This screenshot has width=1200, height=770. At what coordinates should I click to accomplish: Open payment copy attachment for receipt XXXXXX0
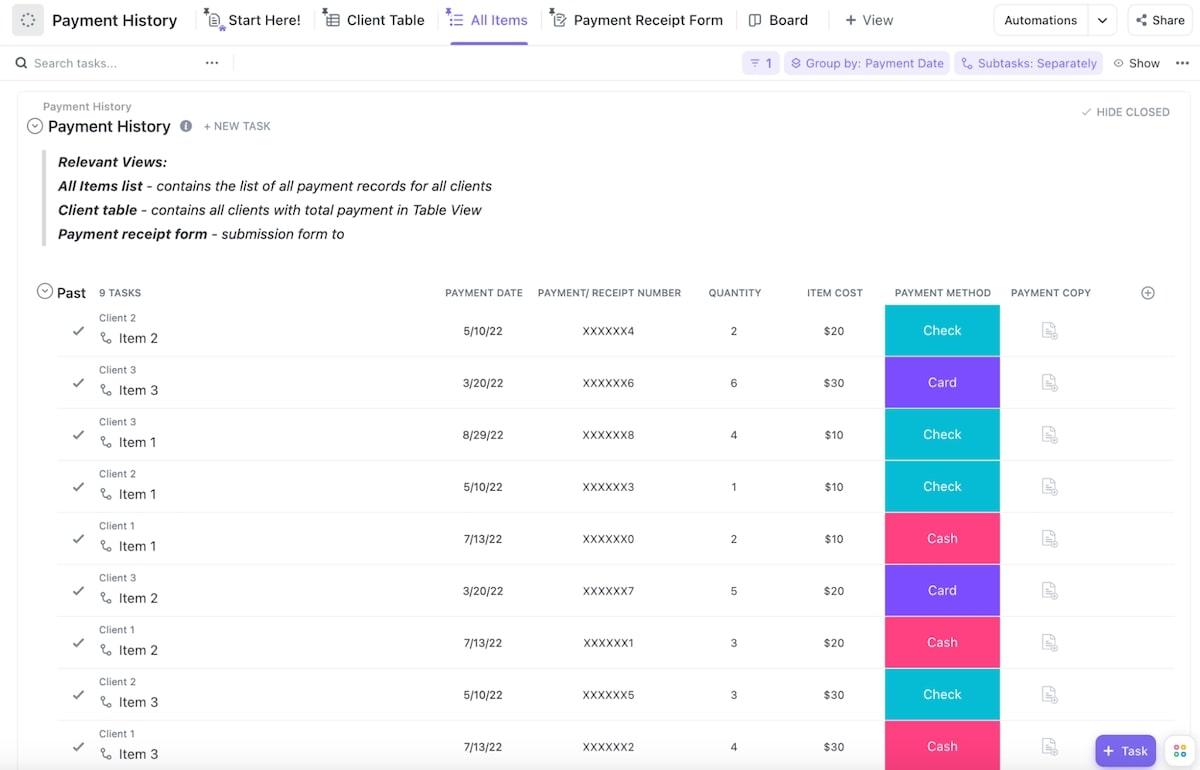point(1049,539)
